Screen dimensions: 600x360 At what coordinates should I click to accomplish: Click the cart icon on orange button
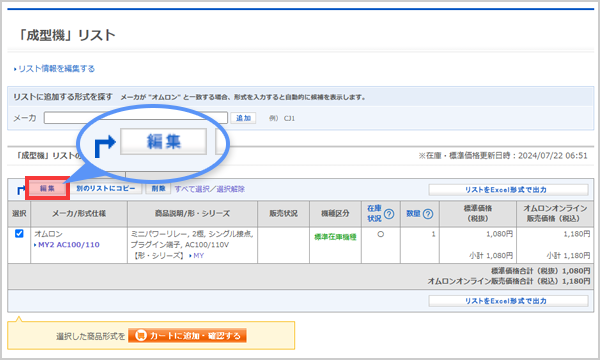141,336
